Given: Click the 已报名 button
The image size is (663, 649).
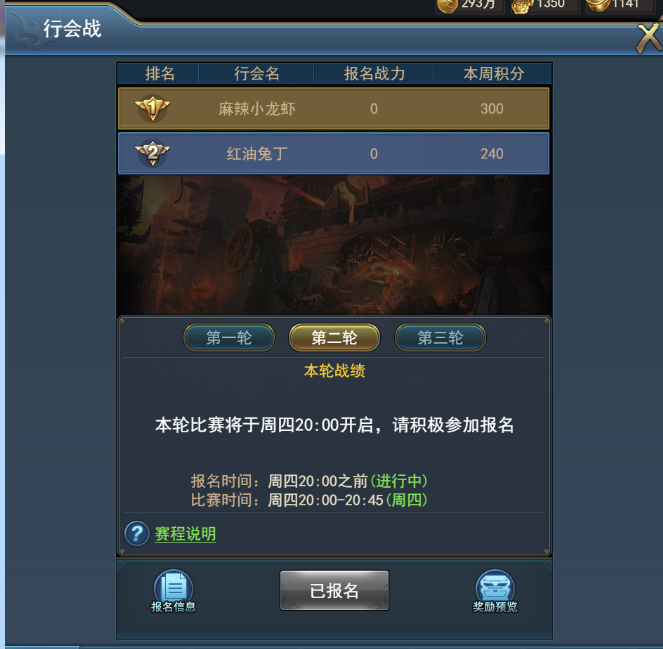Looking at the screenshot, I should (x=334, y=590).
